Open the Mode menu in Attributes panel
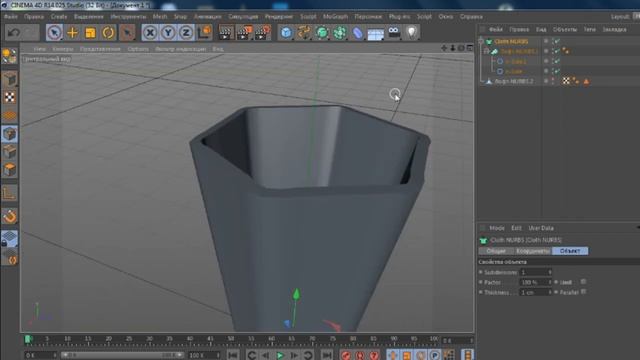 (497, 228)
